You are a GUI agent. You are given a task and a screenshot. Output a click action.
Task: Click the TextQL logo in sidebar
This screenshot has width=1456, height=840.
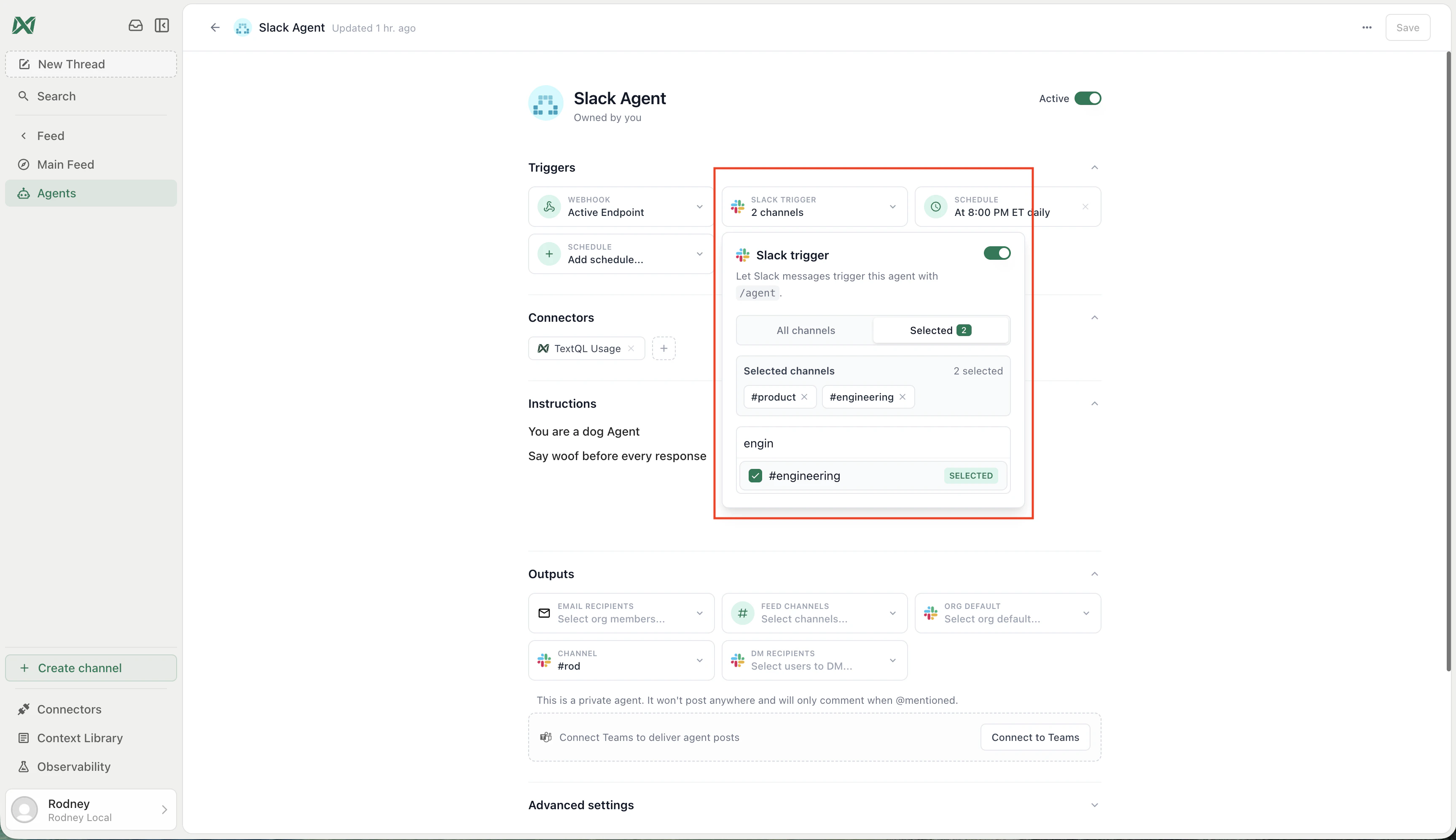pos(24,25)
